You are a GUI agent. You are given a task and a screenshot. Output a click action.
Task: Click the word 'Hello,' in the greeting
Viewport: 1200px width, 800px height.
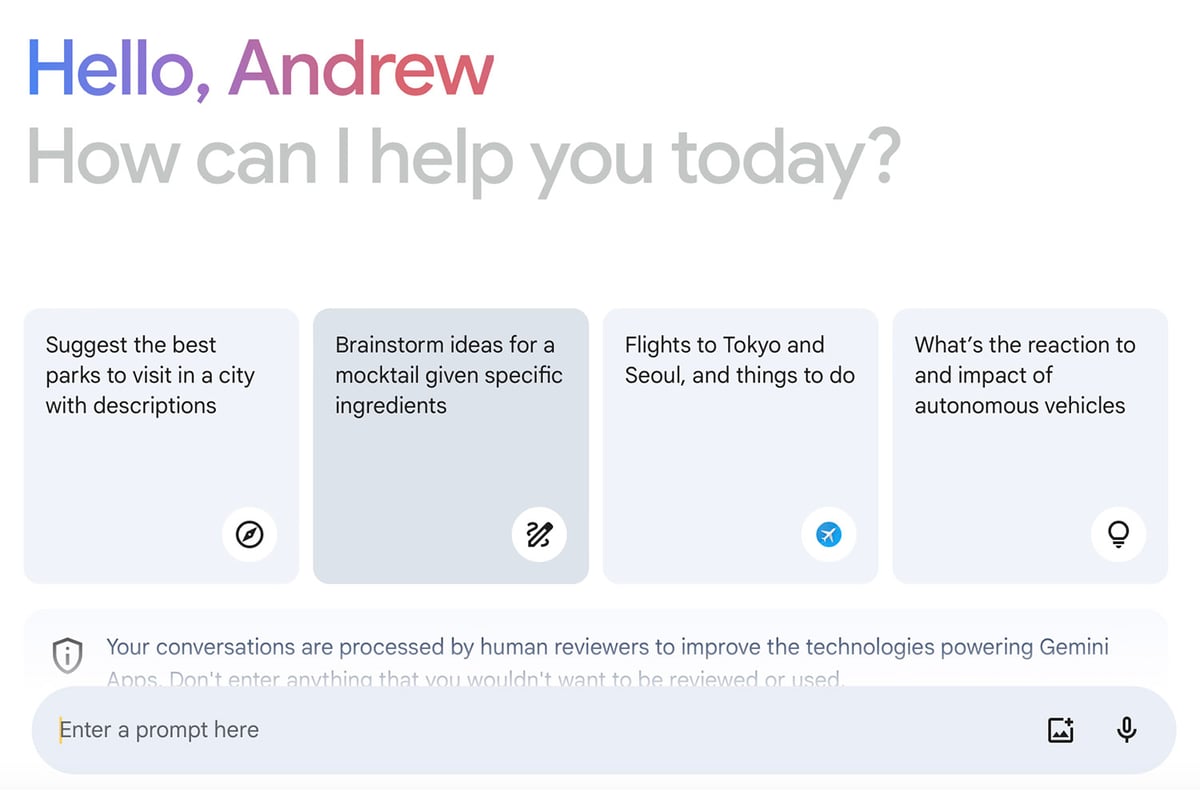coord(119,68)
